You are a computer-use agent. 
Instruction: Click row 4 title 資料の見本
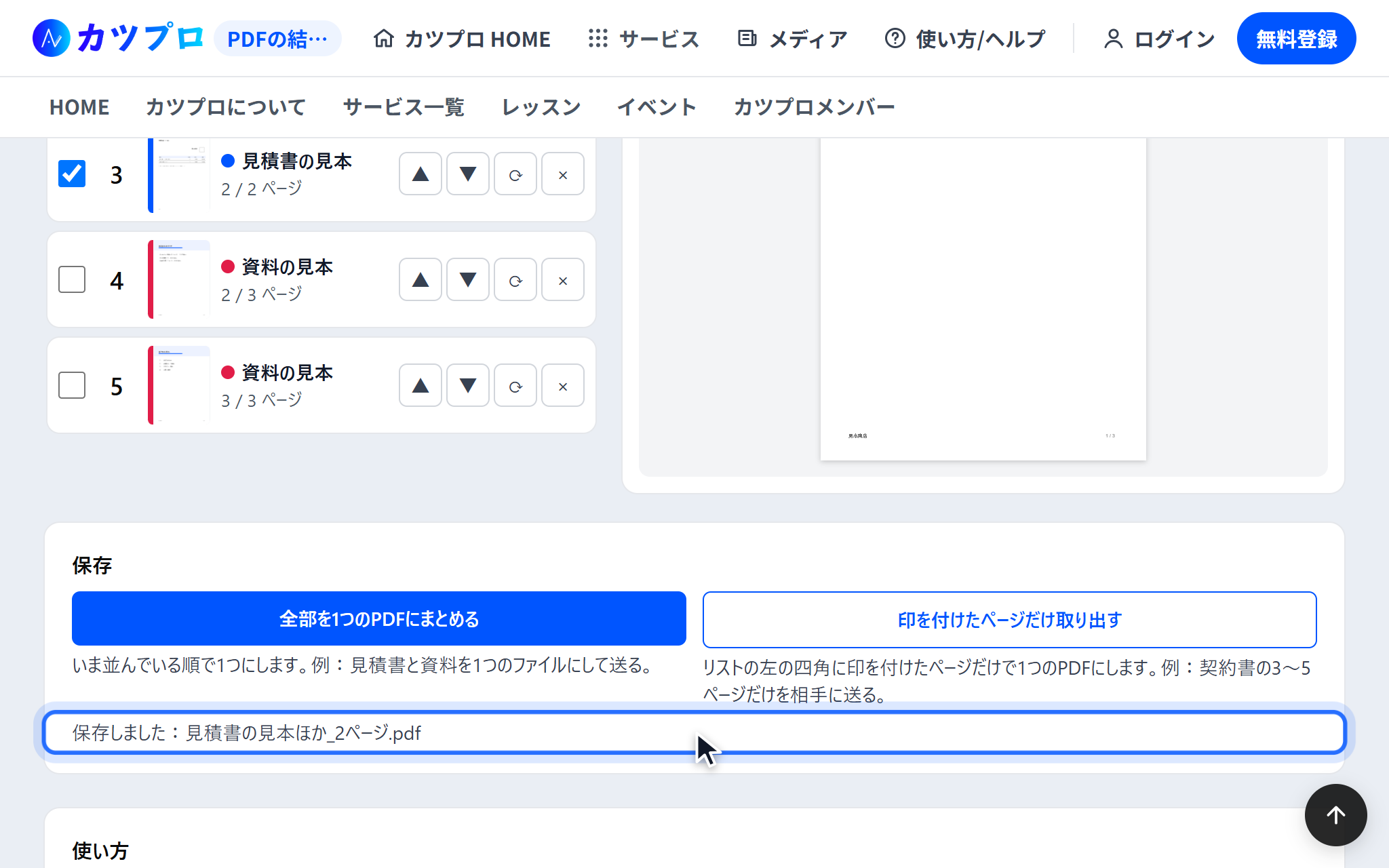288,267
